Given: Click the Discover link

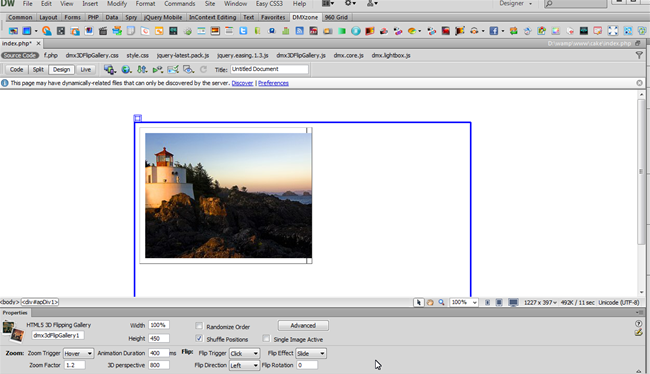Looking at the screenshot, I should point(242,83).
